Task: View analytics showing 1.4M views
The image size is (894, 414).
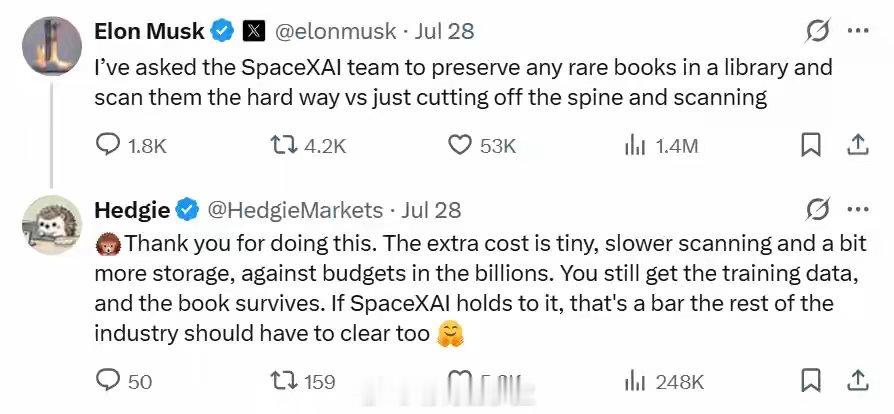Action: (661, 146)
